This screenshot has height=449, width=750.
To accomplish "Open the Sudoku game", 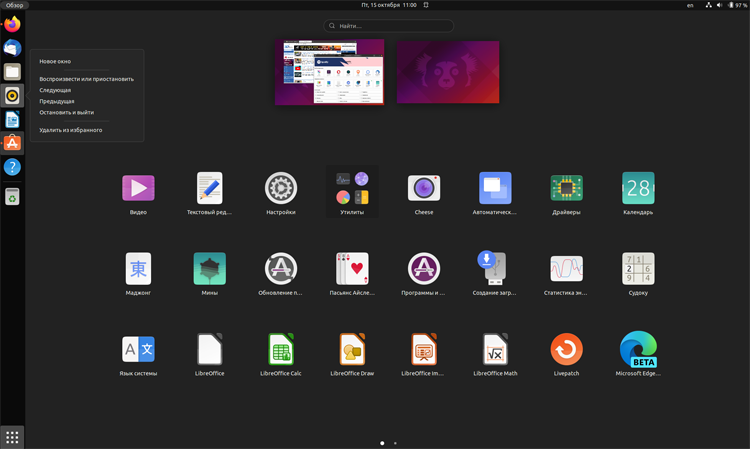I will coord(638,268).
